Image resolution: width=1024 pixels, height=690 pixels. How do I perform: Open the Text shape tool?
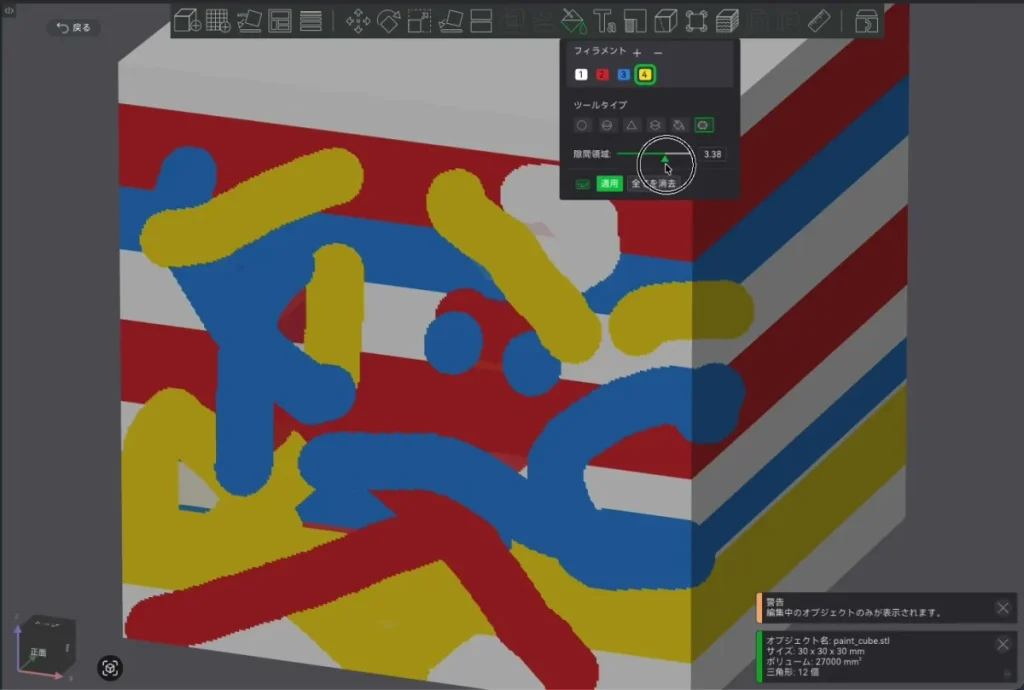coord(604,21)
